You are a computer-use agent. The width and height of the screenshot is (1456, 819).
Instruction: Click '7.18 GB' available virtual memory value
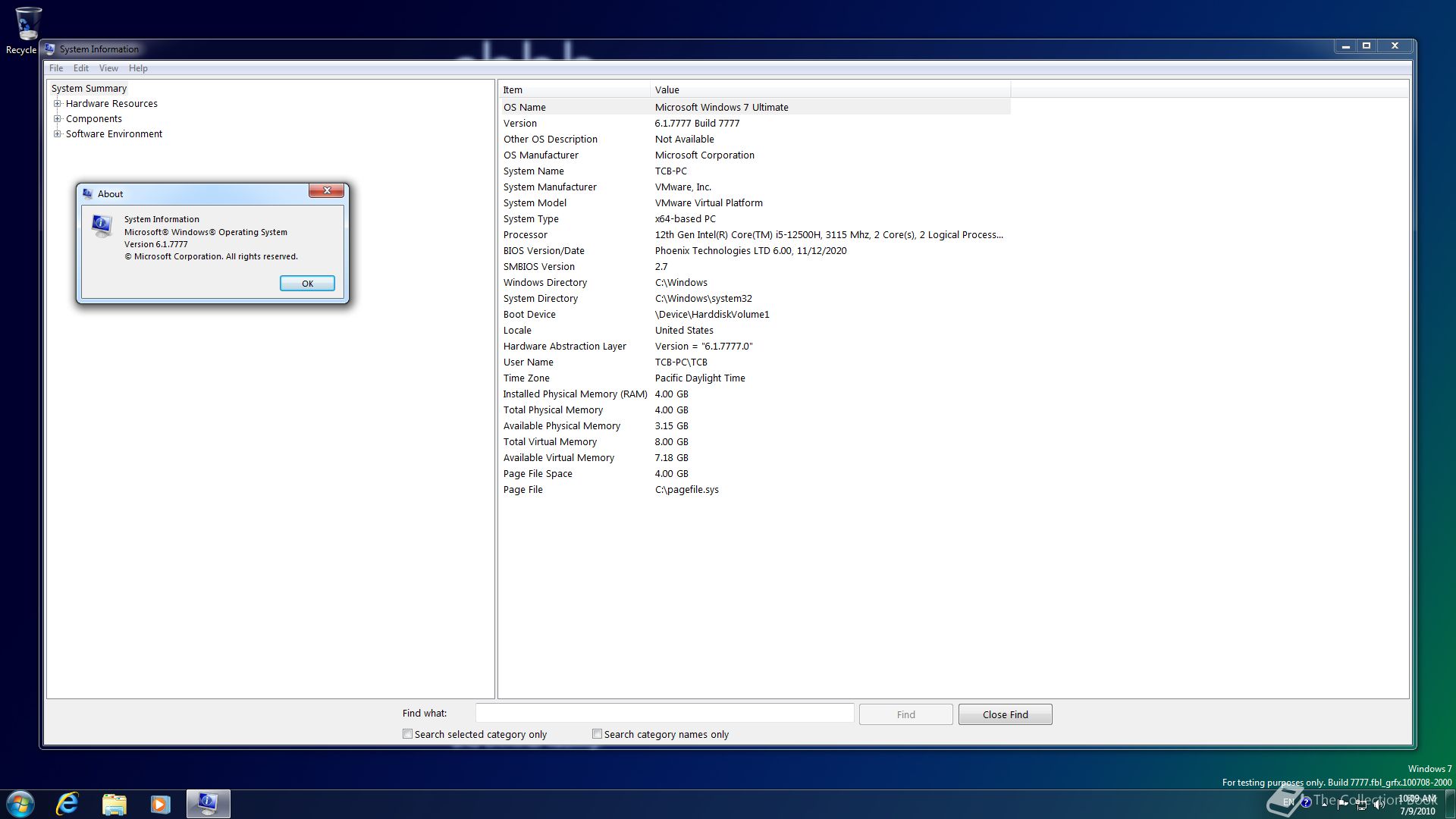[672, 458]
